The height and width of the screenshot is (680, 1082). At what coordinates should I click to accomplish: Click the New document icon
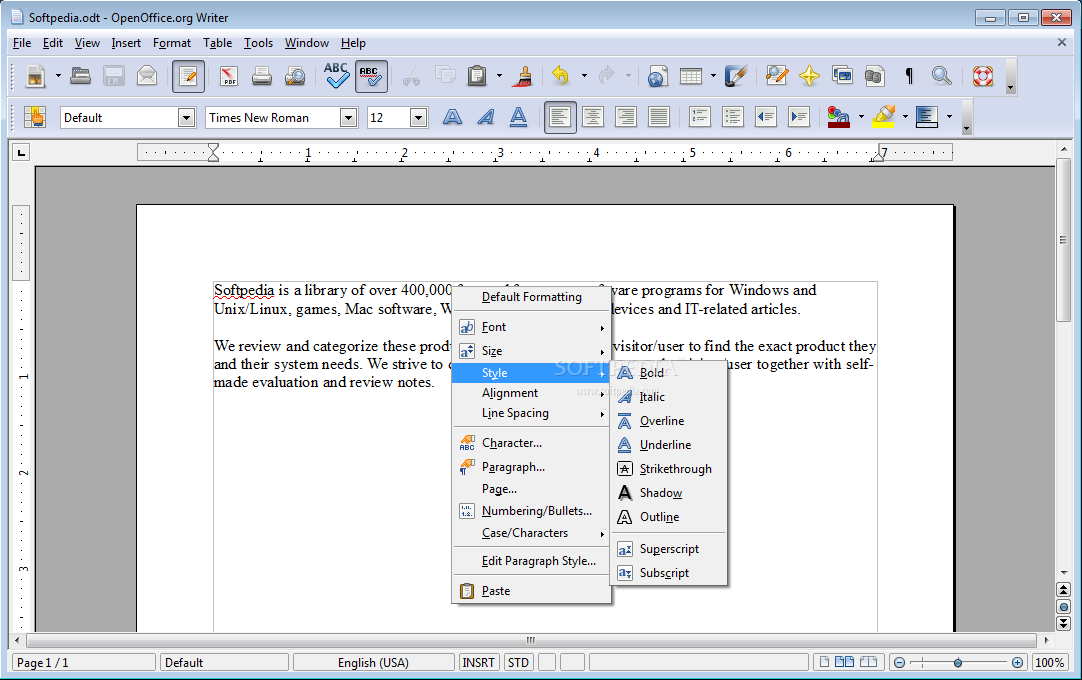(x=35, y=76)
